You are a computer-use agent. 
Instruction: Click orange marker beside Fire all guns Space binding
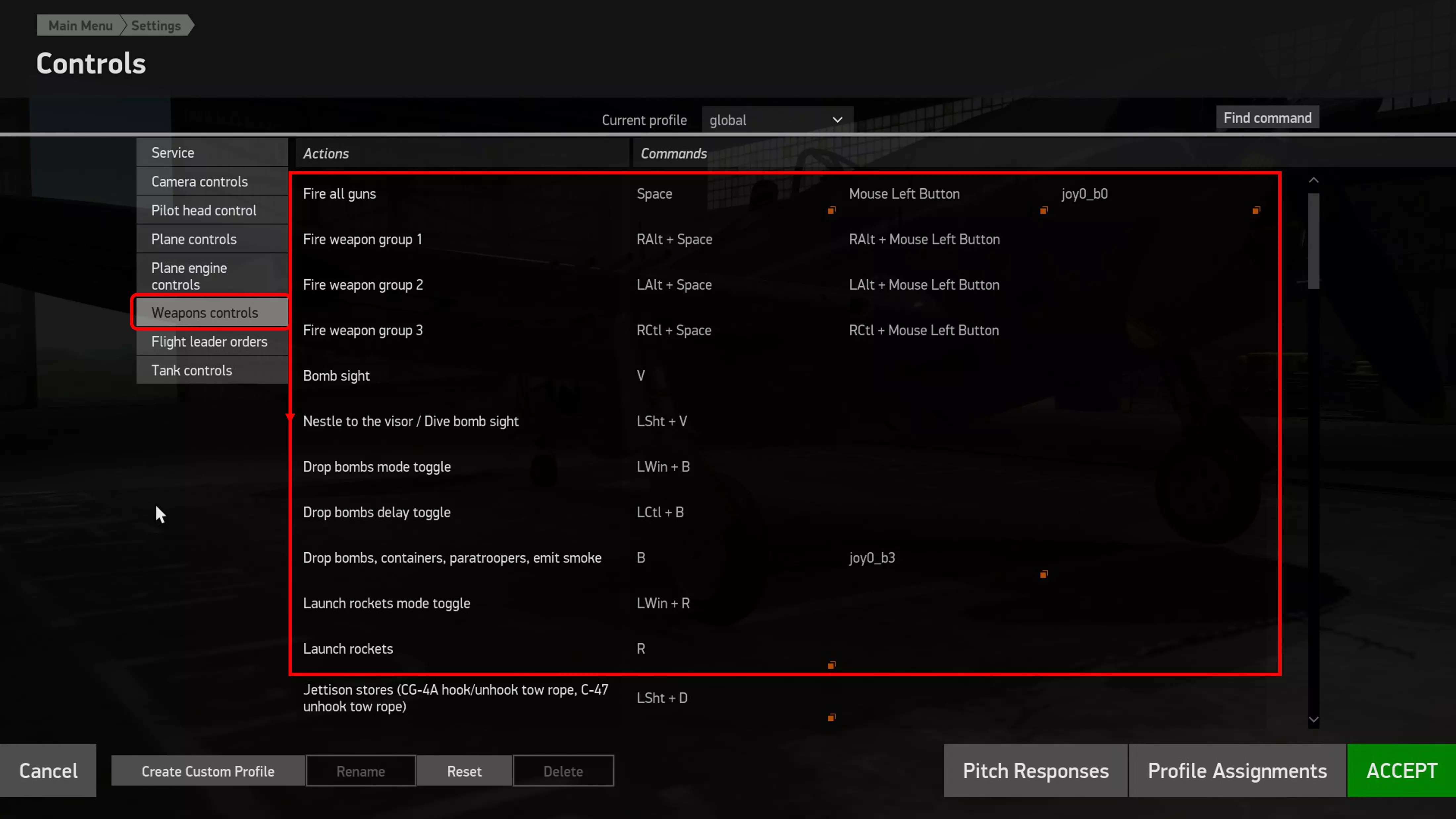(x=832, y=210)
